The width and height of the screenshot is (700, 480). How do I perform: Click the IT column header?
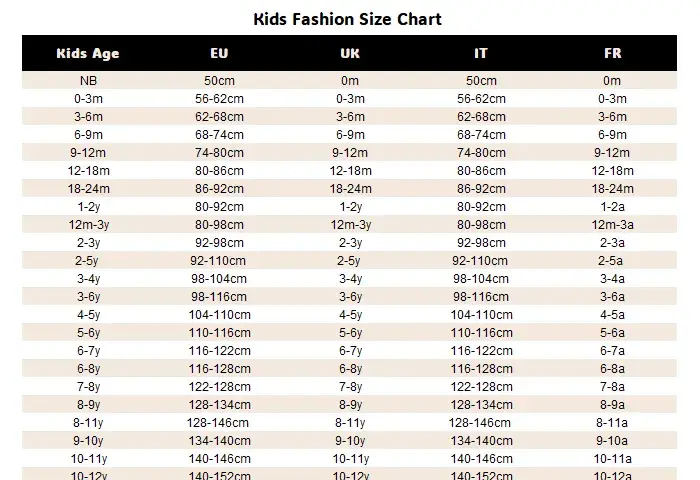tap(481, 53)
